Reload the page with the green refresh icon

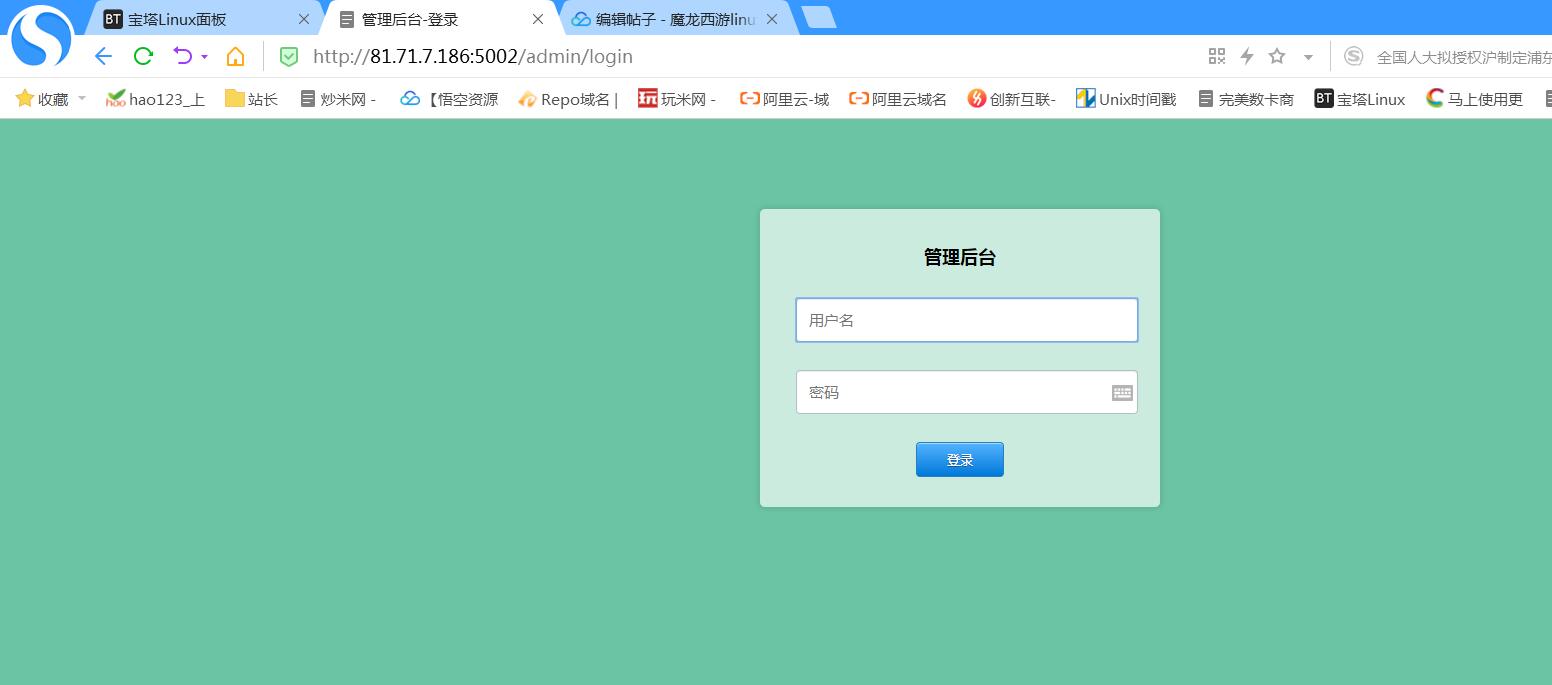coord(143,56)
